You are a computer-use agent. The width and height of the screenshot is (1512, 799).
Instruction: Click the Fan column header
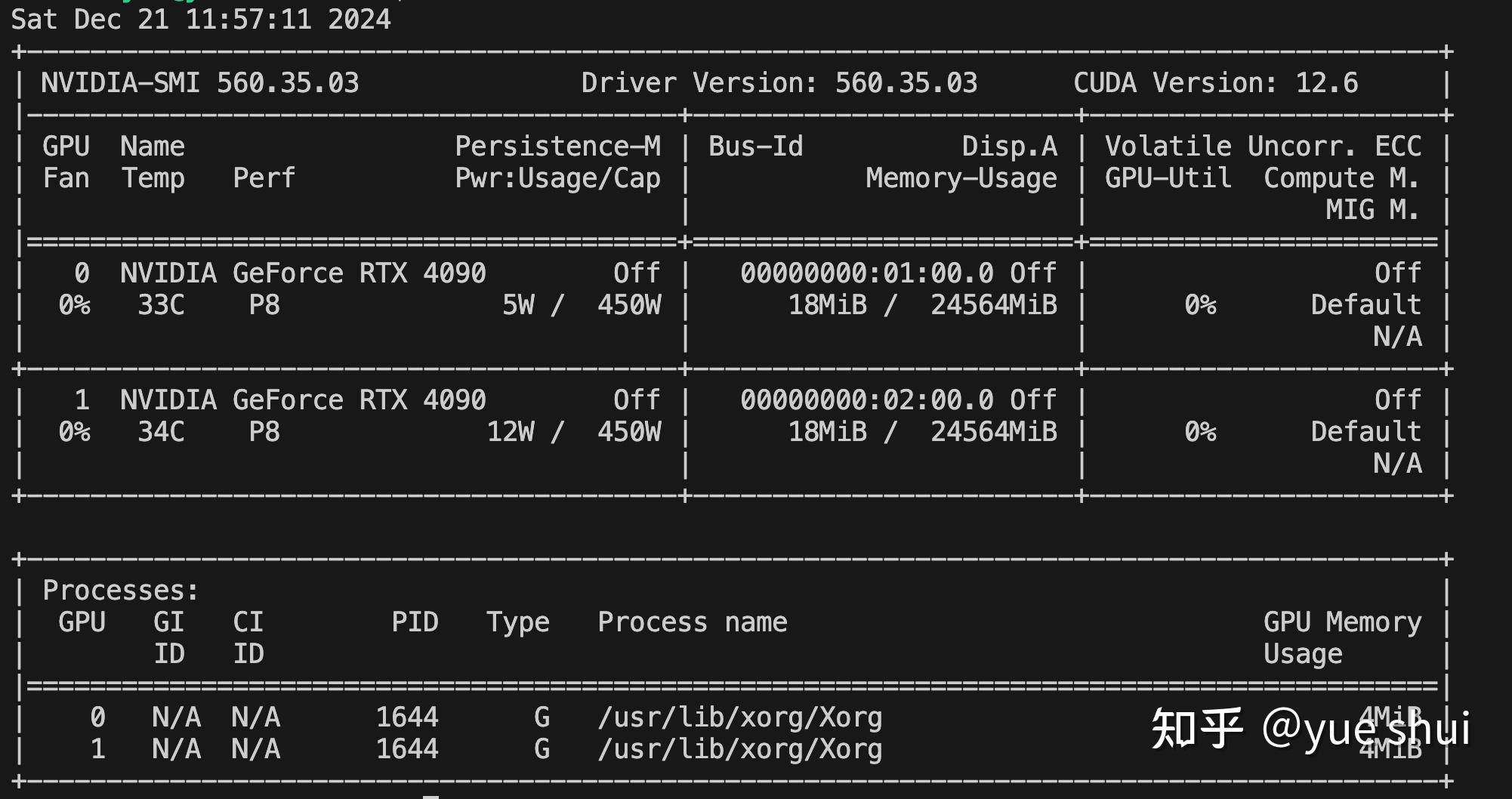pyautogui.click(x=66, y=177)
